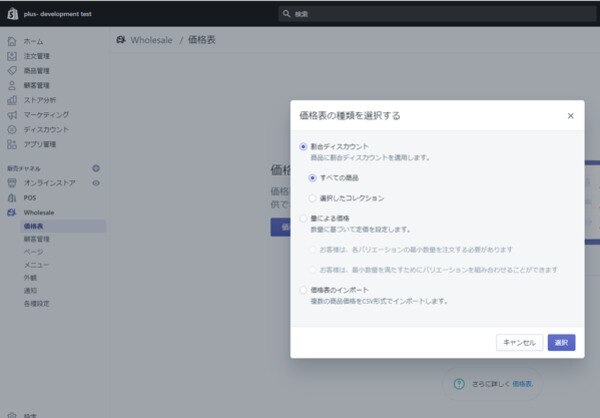
Task: Click the ディスカウント discount icon
Action: 12,129
